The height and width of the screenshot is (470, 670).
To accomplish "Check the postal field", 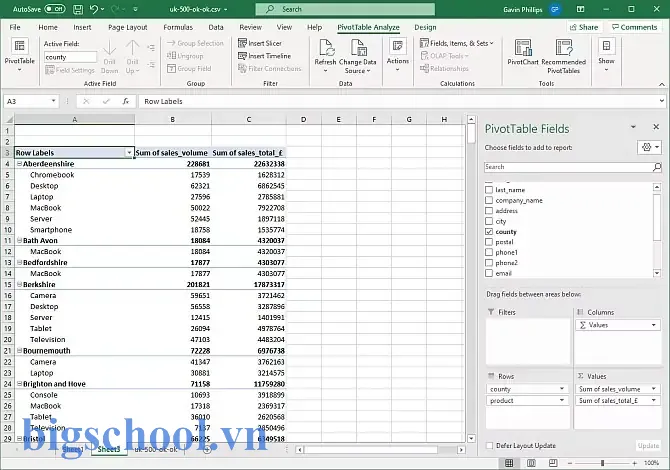I will coord(489,242).
